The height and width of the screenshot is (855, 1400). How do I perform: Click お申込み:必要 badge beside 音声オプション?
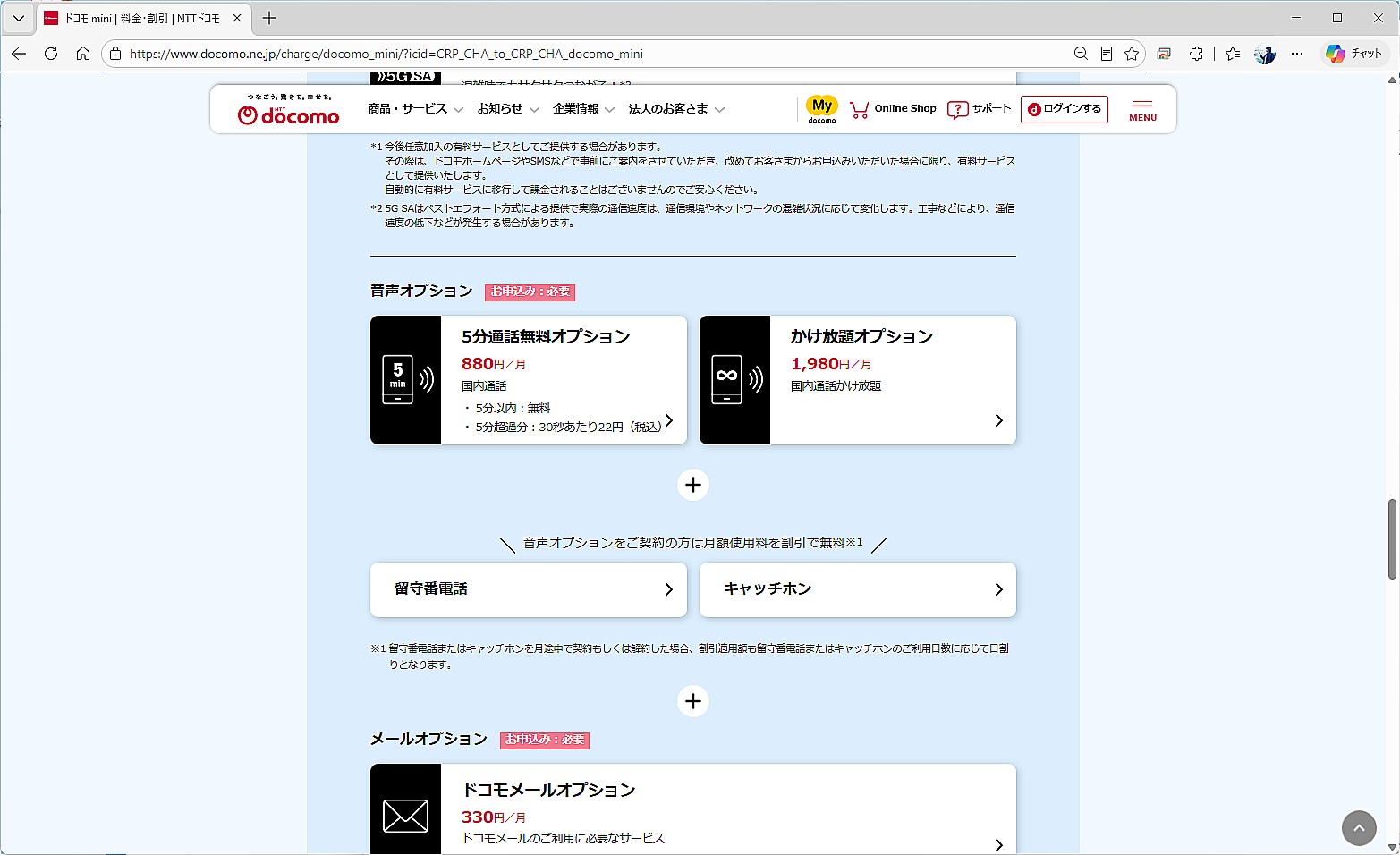(530, 292)
